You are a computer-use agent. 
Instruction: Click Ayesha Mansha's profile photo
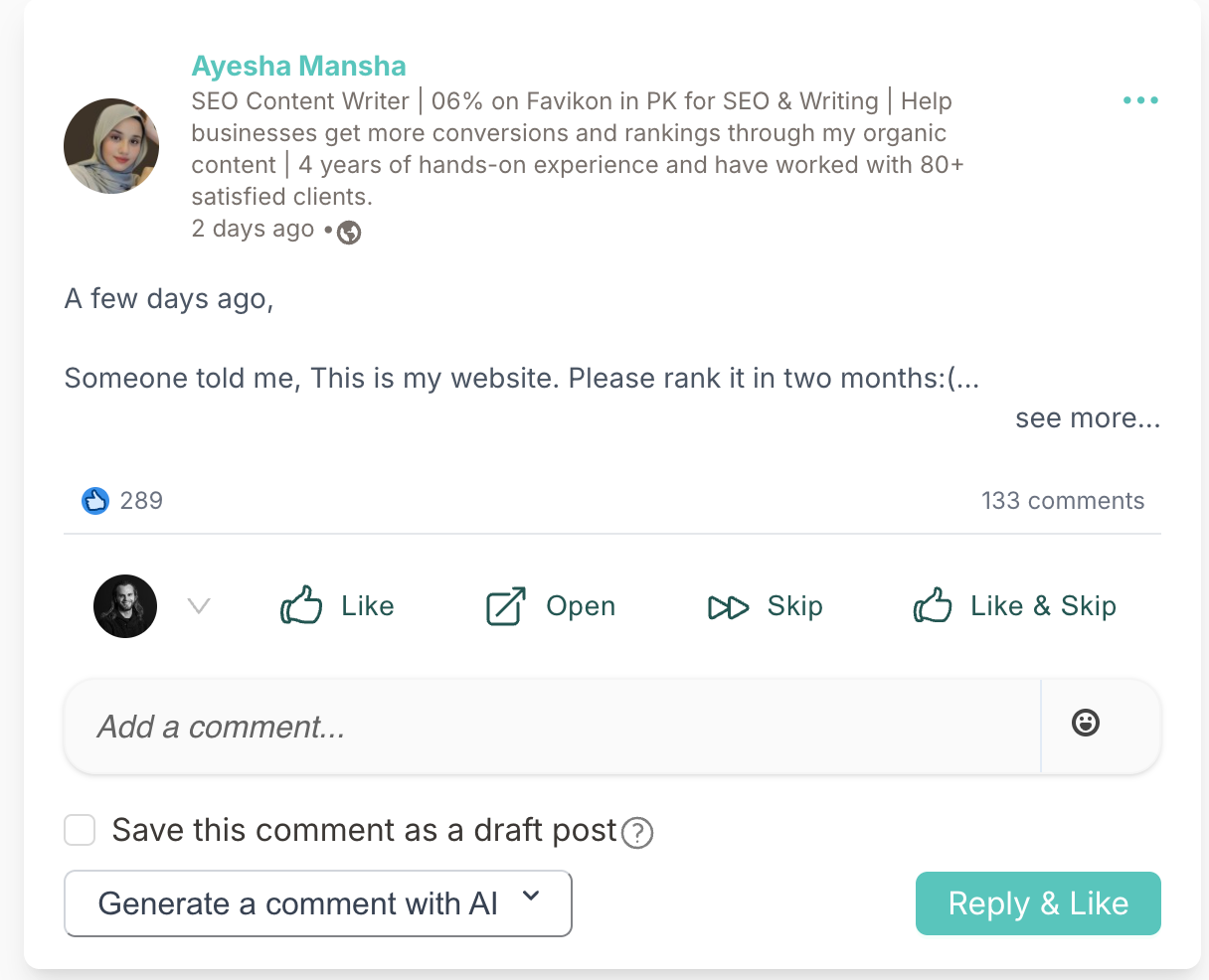(111, 146)
